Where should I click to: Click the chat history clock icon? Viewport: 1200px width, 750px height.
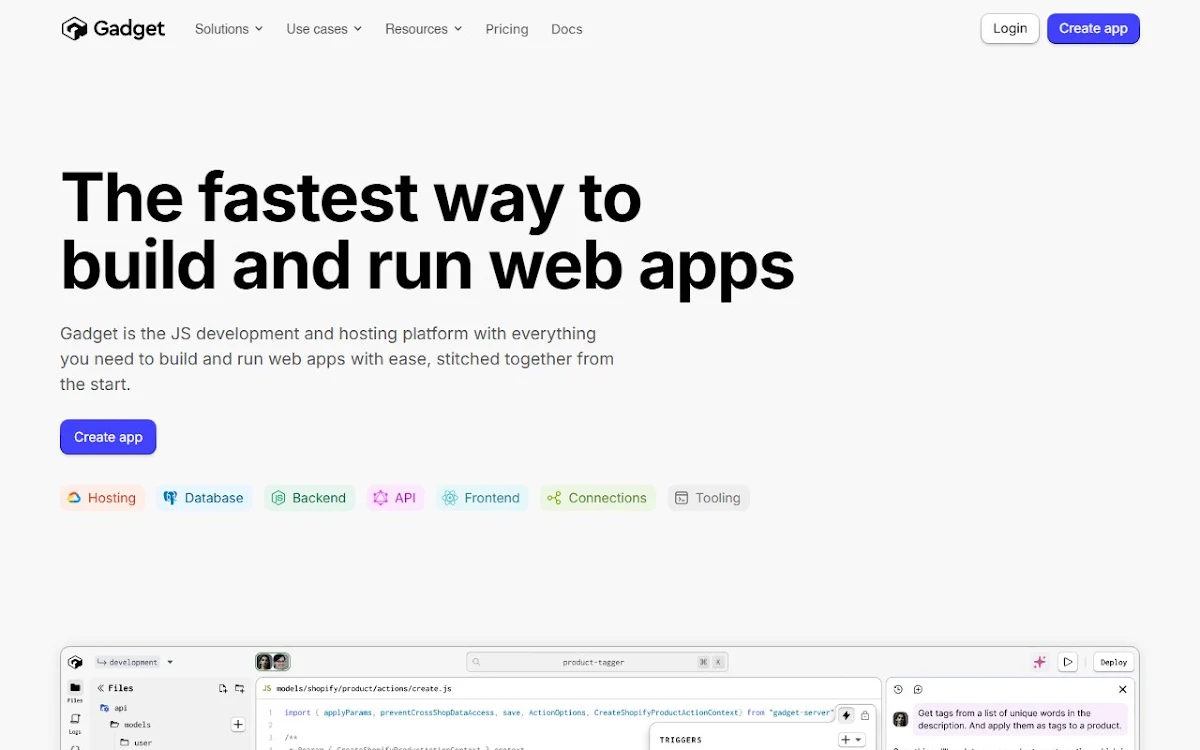(x=898, y=689)
